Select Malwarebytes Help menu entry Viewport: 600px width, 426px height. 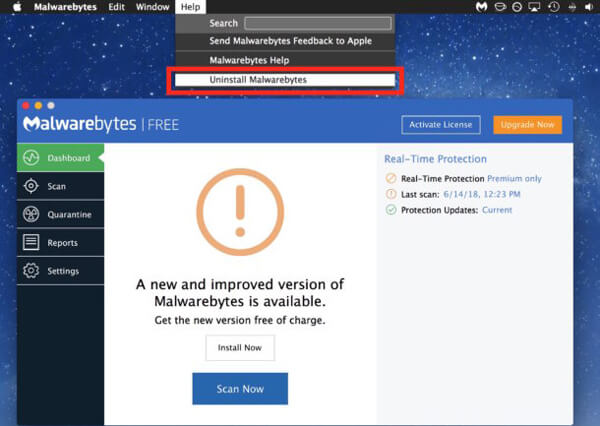point(247,60)
